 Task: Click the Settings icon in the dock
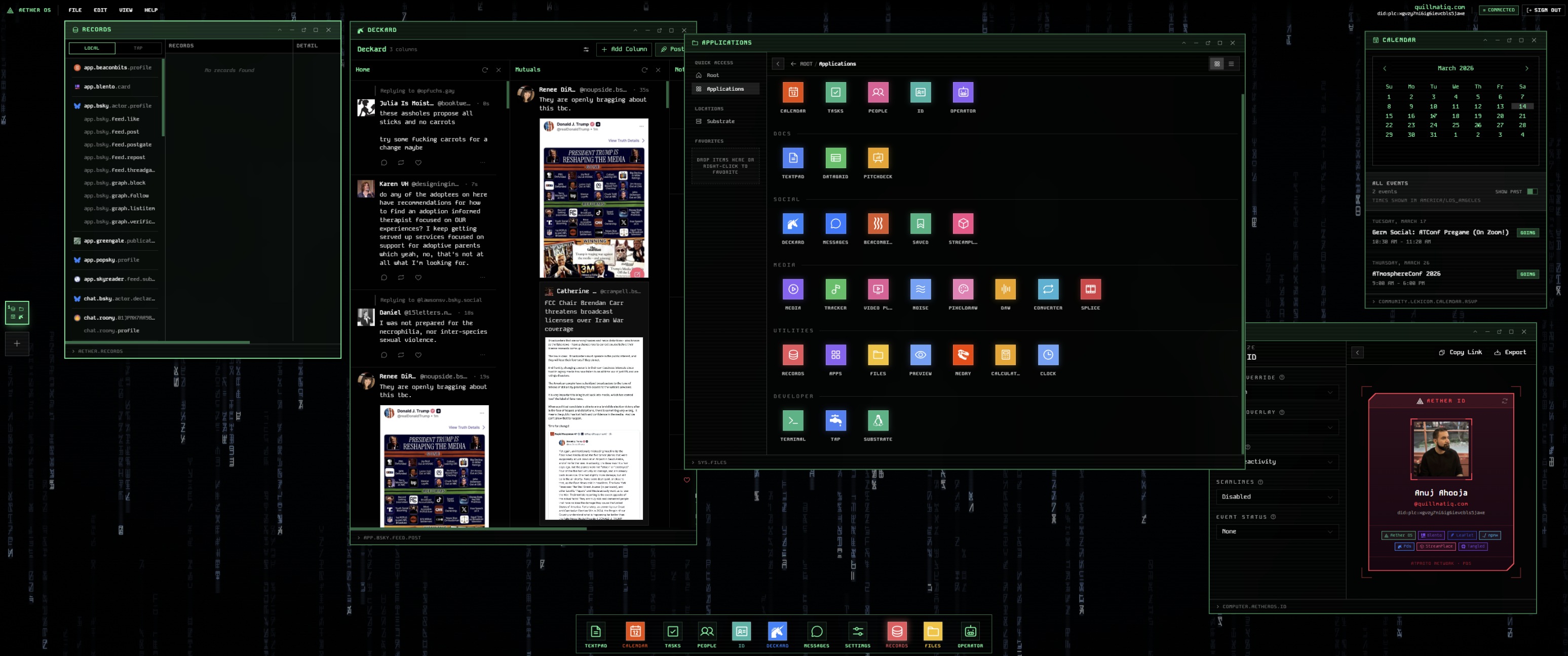click(x=857, y=632)
